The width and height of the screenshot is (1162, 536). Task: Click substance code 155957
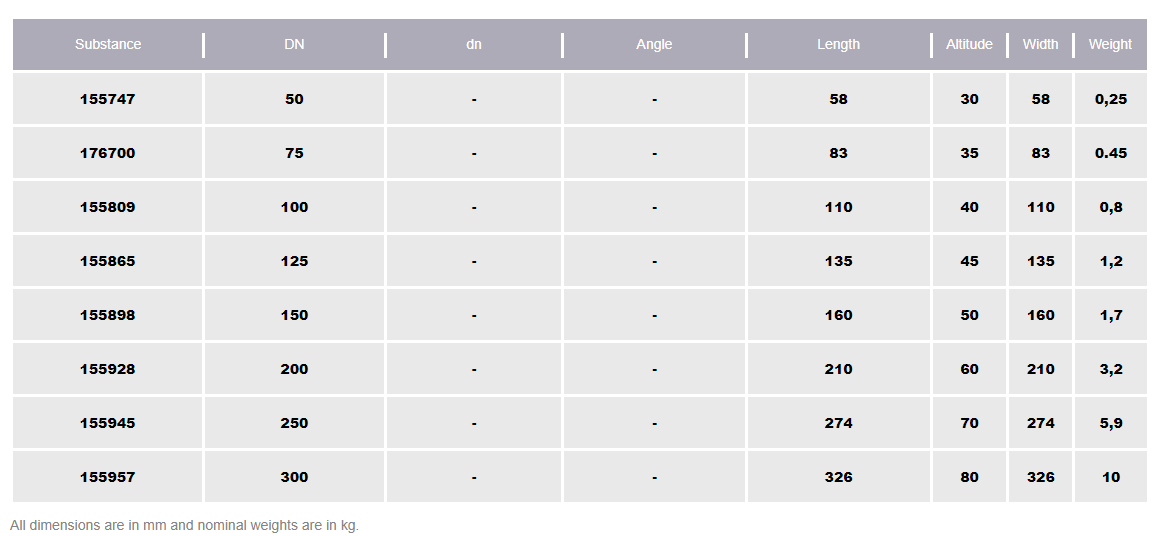coord(108,477)
